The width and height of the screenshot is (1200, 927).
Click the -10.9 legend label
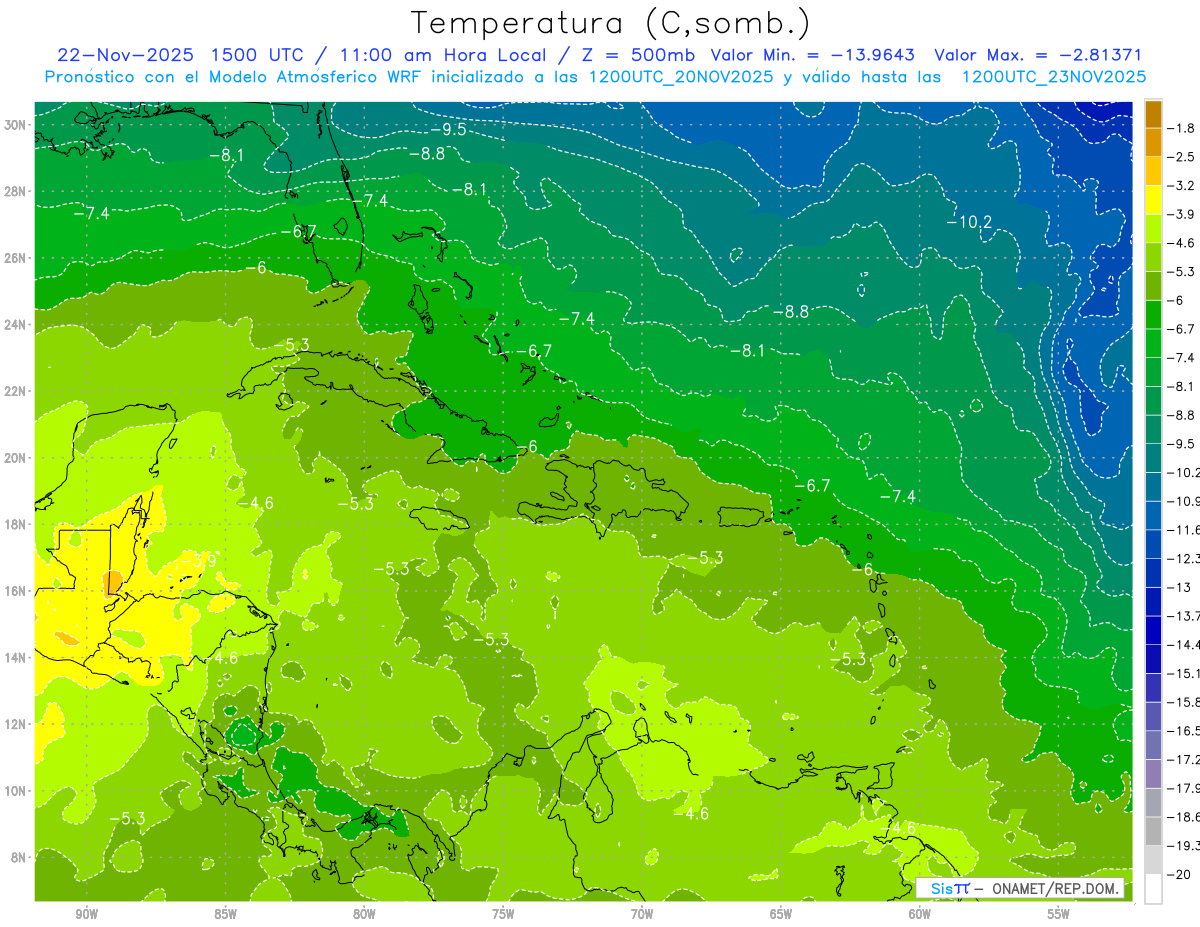[x=1182, y=501]
